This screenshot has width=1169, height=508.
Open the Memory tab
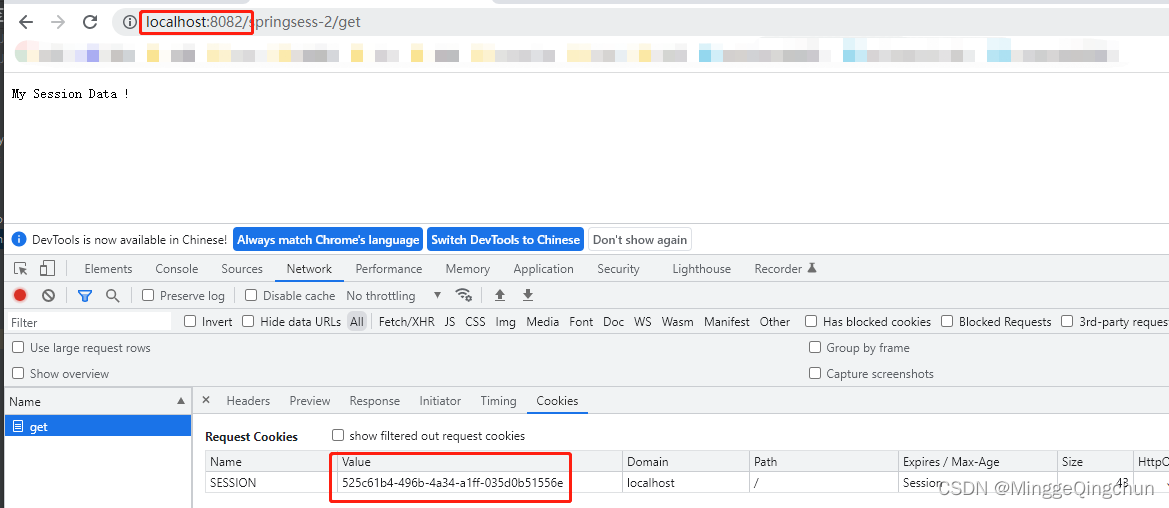(467, 269)
